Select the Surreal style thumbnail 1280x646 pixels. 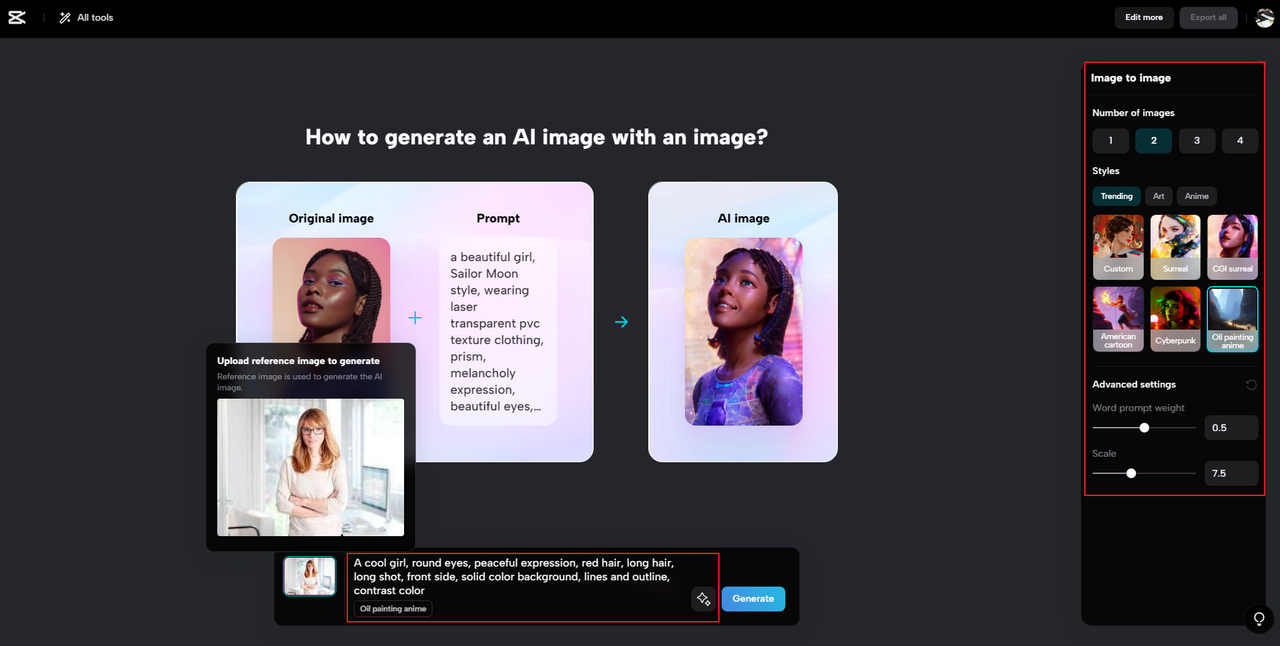pos(1175,246)
